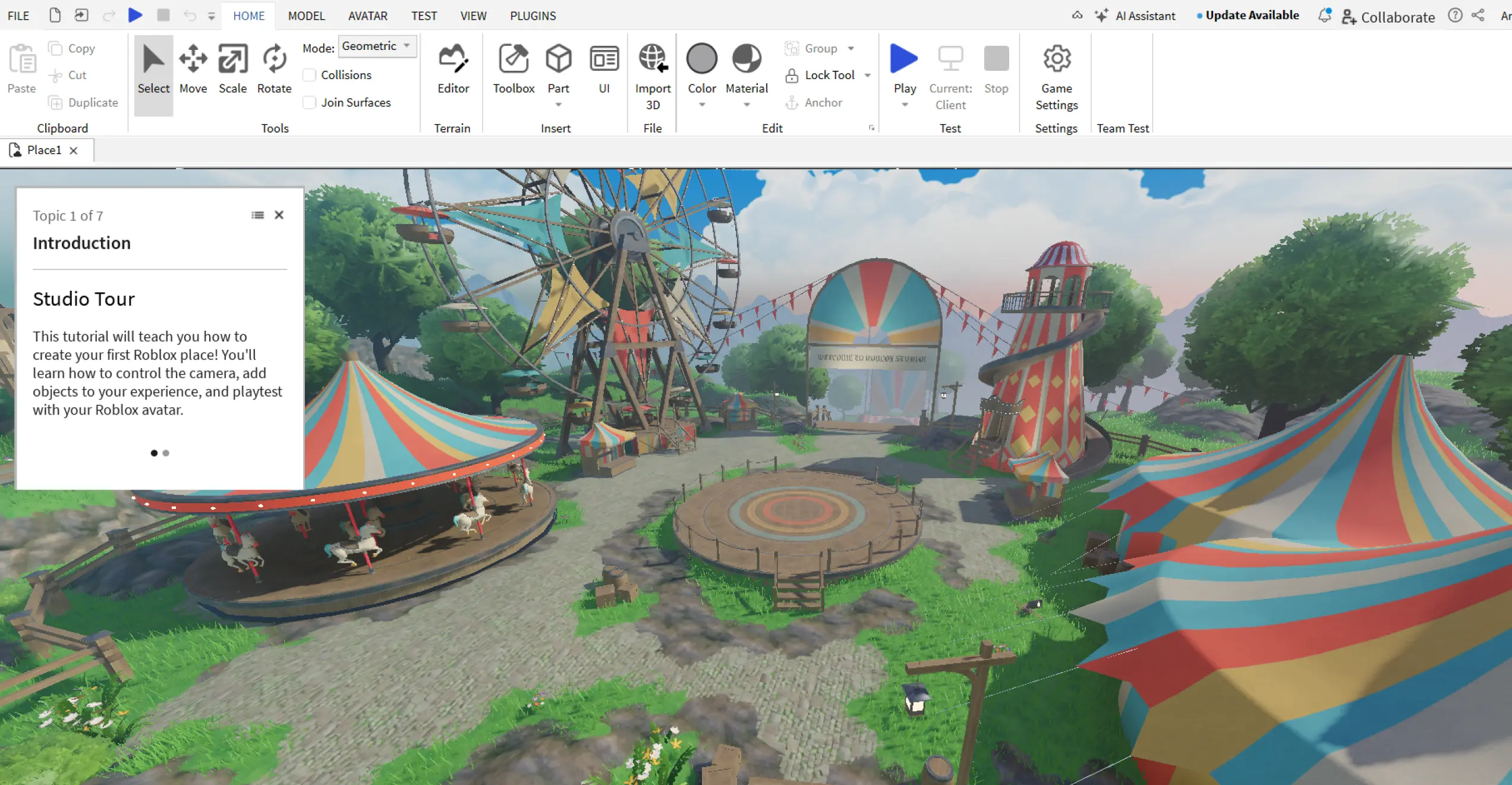This screenshot has width=1512, height=785.
Task: Open the PLUGINS ribbon tab
Action: [533, 16]
